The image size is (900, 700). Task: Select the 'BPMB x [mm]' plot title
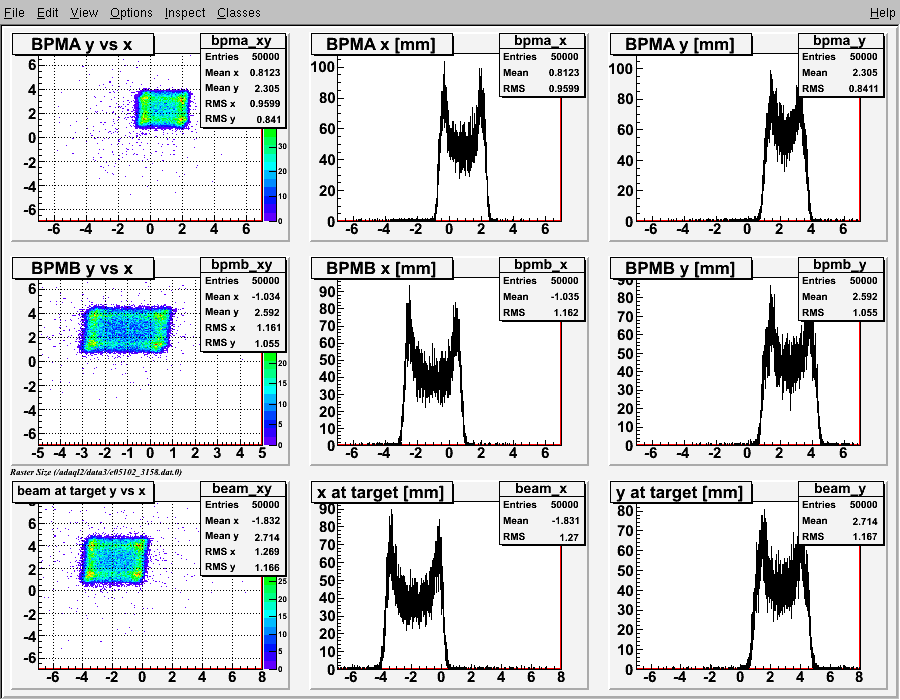click(381, 268)
